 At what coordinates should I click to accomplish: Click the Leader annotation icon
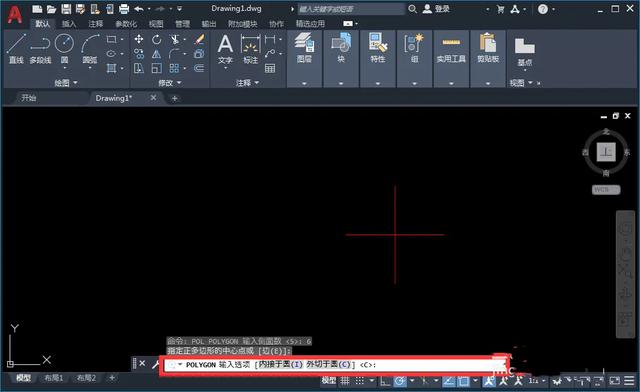pyautogui.click(x=270, y=53)
